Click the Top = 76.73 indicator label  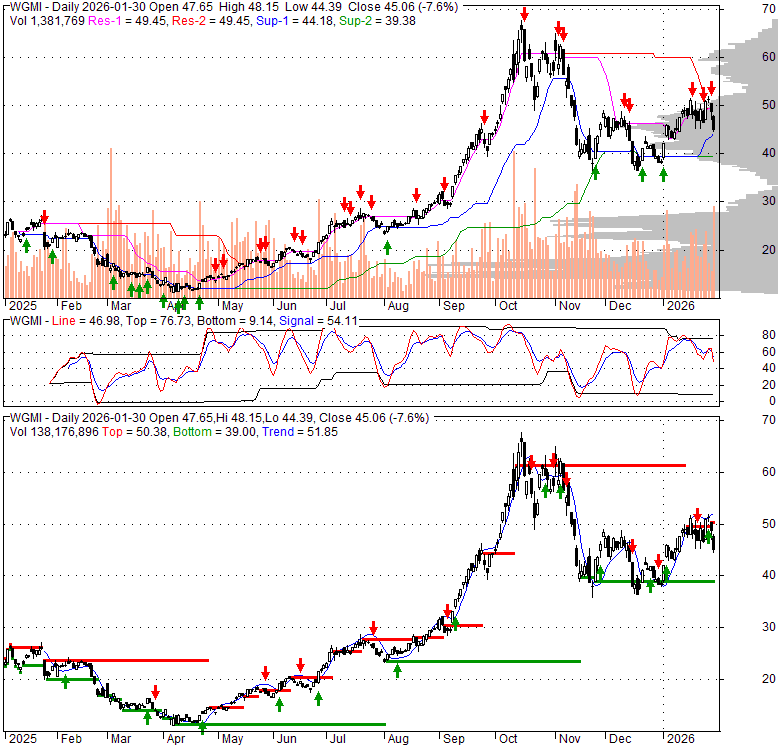pyautogui.click(x=158, y=321)
